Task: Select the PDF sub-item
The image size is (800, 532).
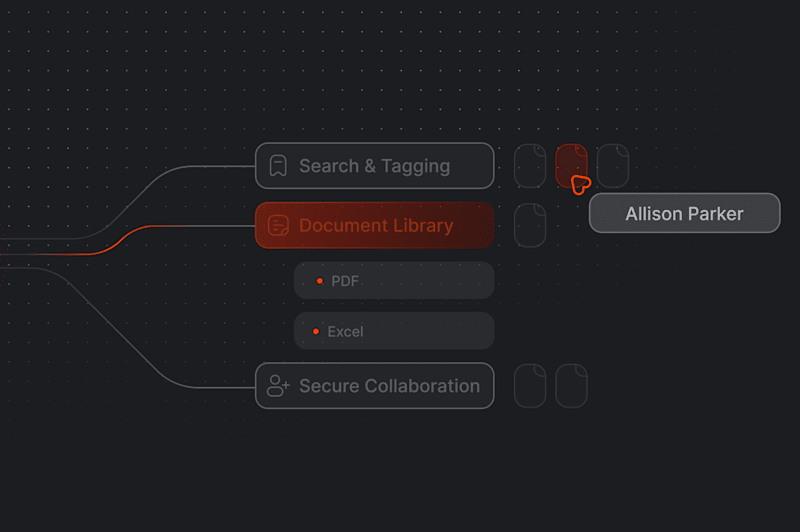Action: [394, 281]
